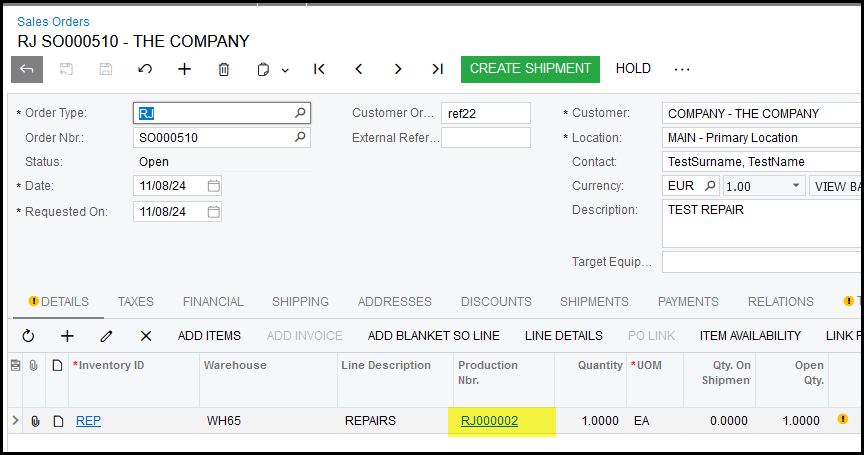Refresh the details grid
This screenshot has width=864, height=455.
(x=28, y=336)
